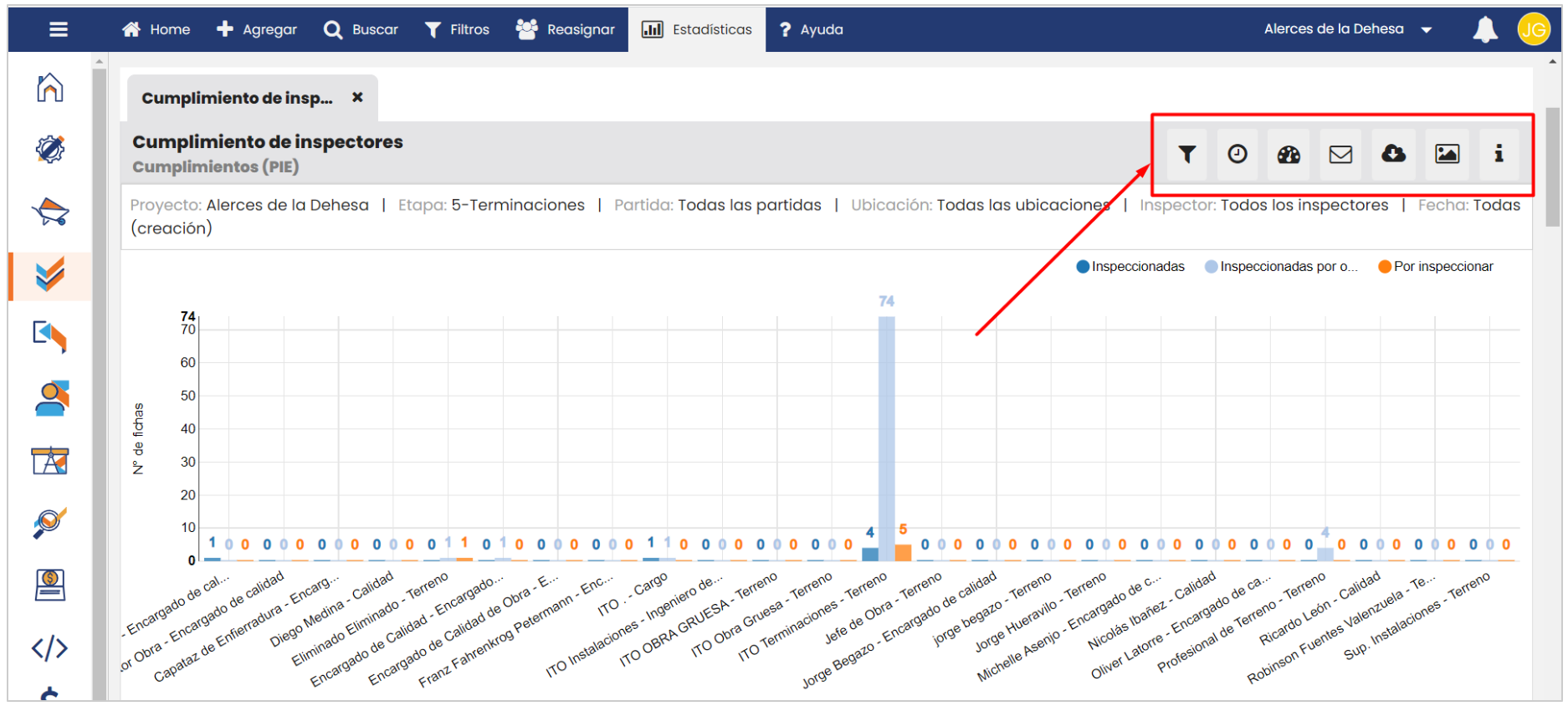Screen dimensions: 1568x706
Task: Open the clock history icon
Action: pyautogui.click(x=1237, y=154)
